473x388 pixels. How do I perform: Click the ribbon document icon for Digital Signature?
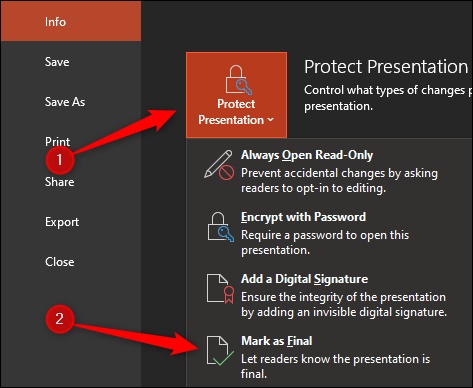pos(220,289)
